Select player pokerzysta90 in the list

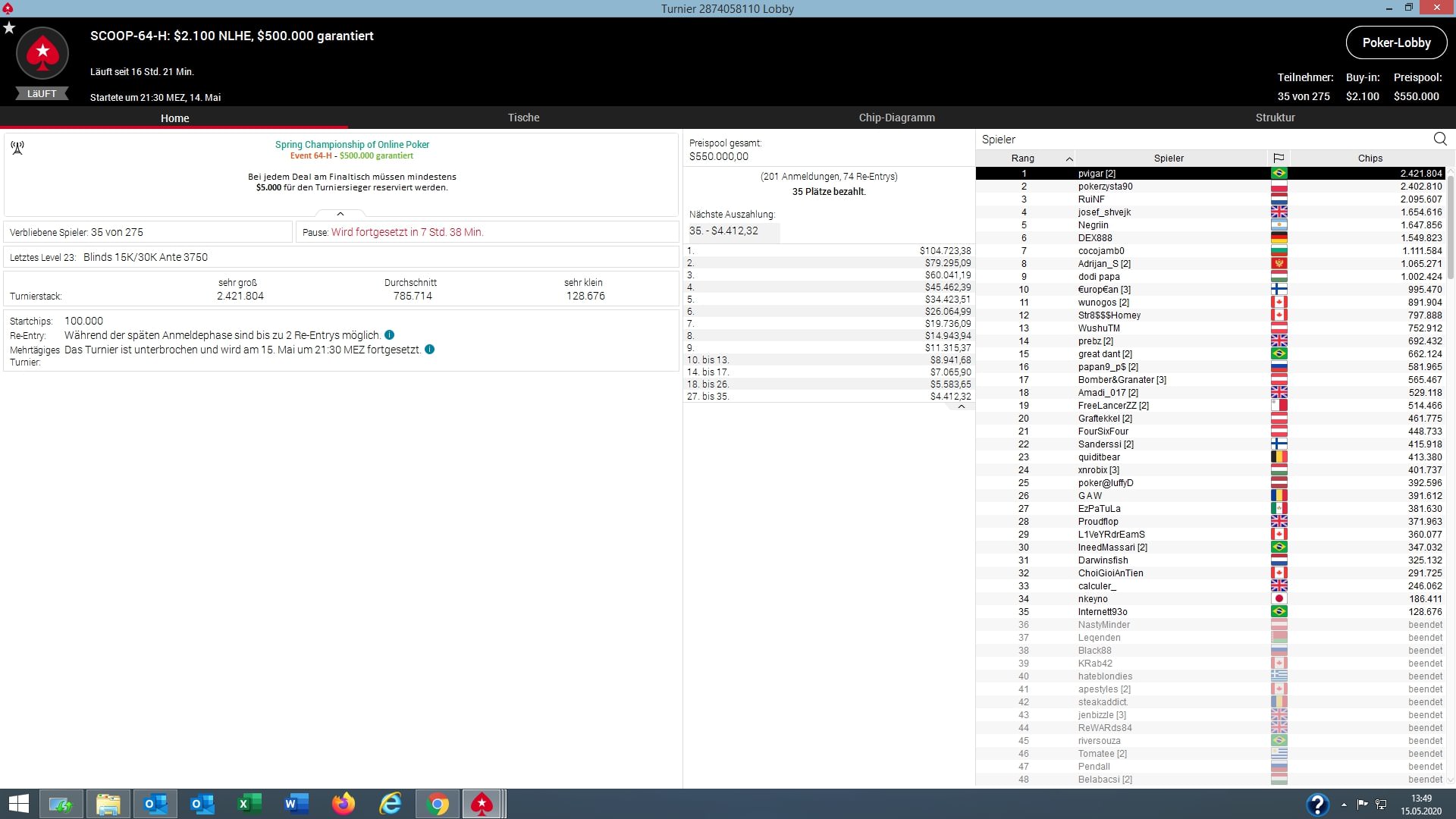(x=1105, y=187)
